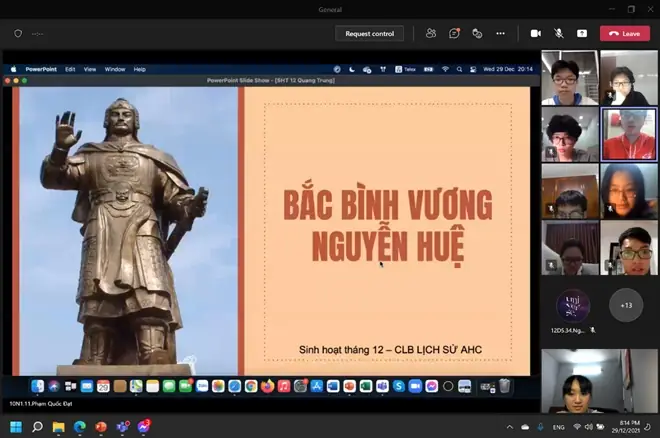
Task: Open Messages from the Dock
Action: click(169, 386)
